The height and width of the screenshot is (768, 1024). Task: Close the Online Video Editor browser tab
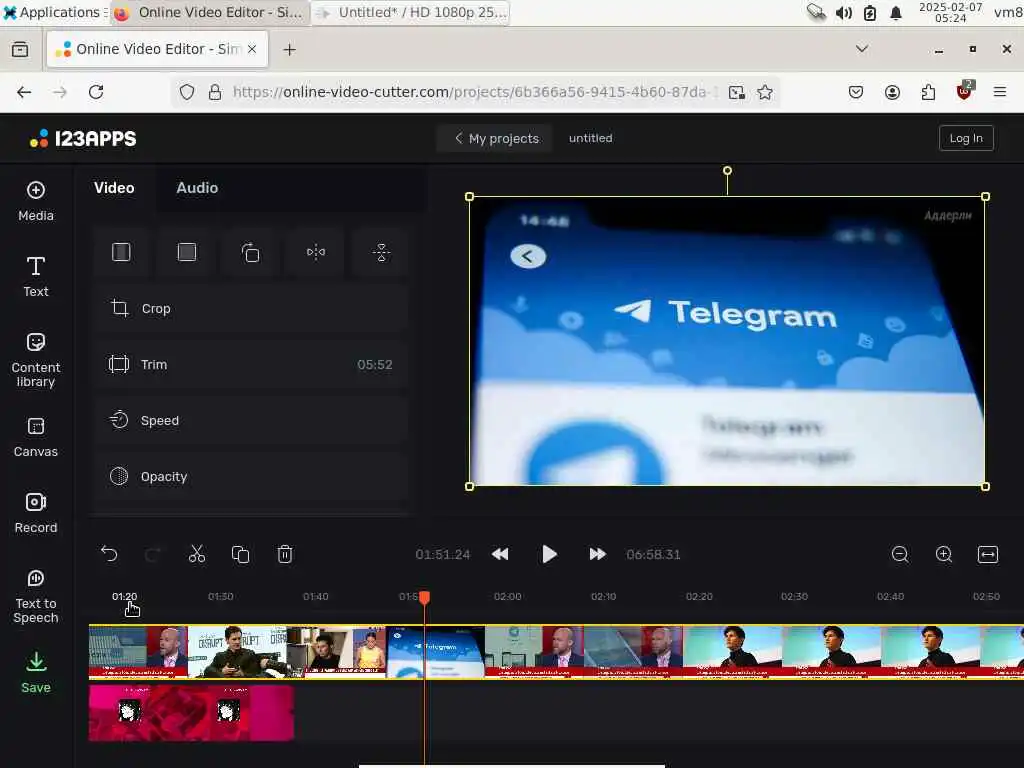click(x=252, y=49)
